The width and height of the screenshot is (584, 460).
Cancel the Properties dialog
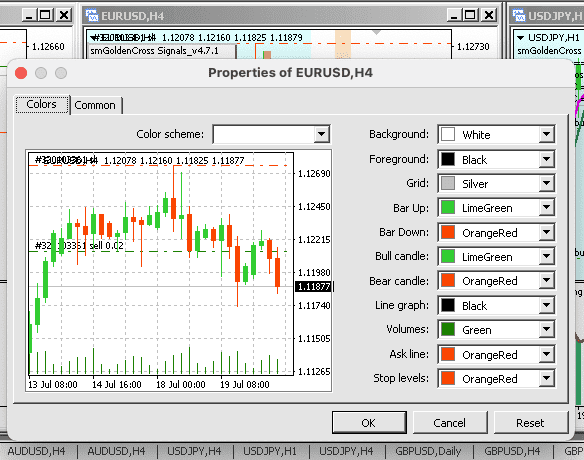coord(450,423)
